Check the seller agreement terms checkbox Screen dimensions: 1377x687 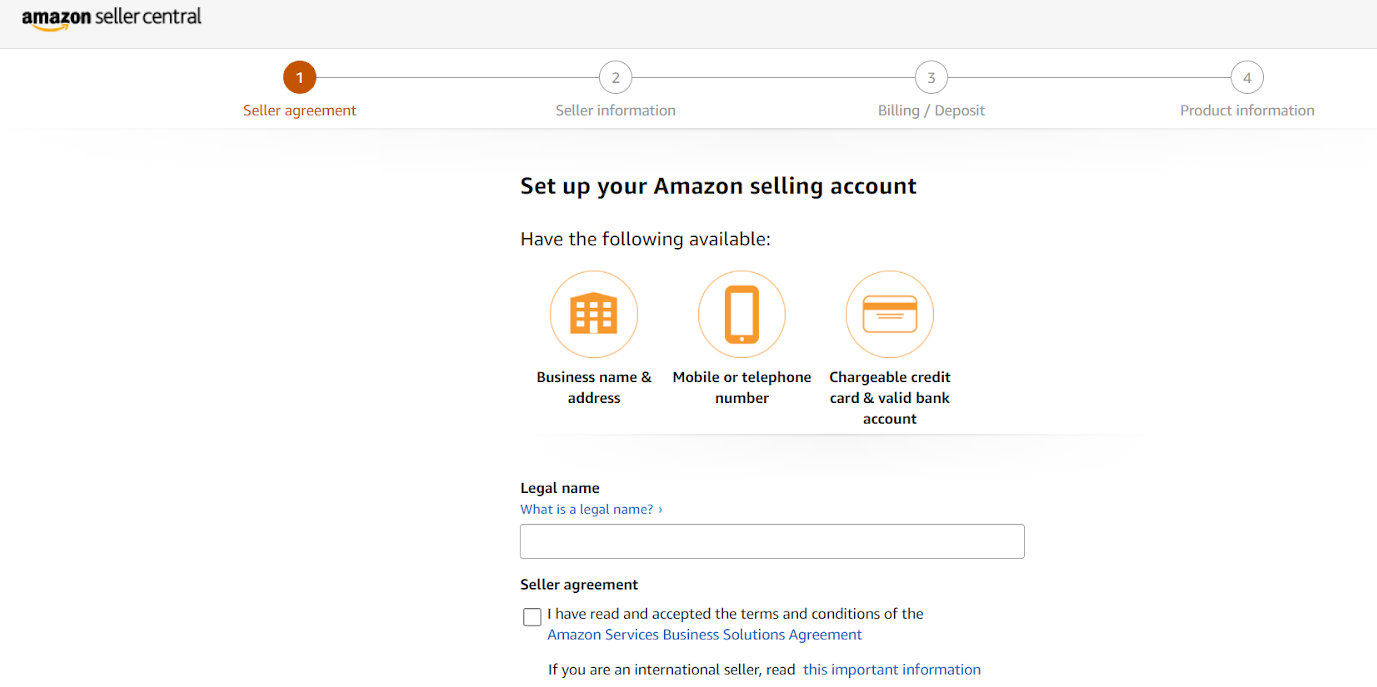pos(532,617)
